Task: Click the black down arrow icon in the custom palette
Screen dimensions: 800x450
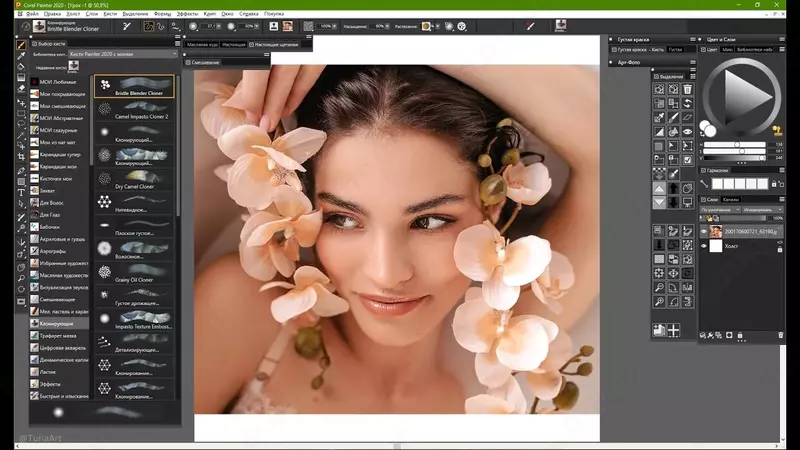Action: [673, 203]
